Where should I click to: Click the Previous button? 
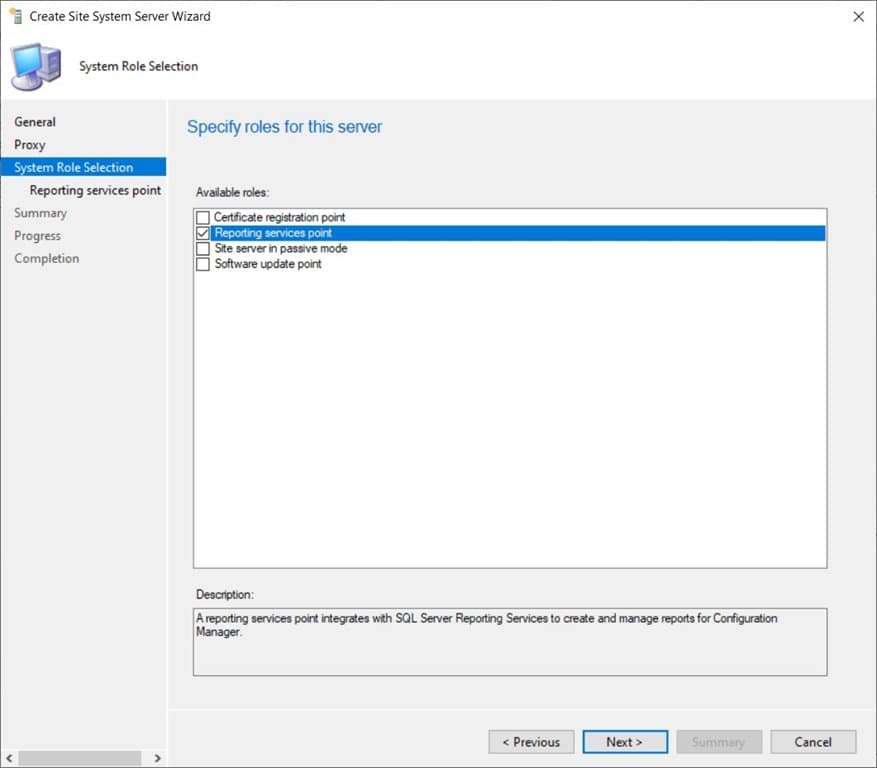[x=531, y=742]
